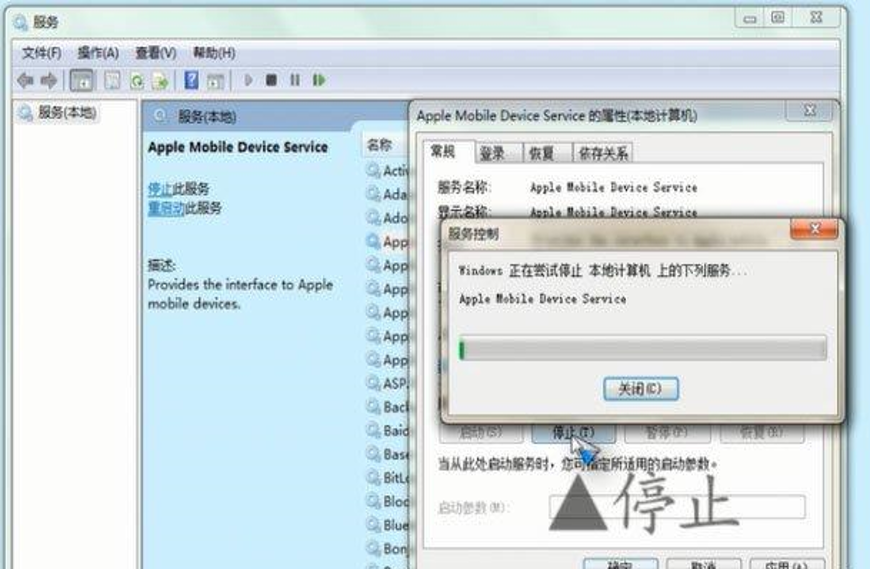Select the Acti... service row

(388, 170)
